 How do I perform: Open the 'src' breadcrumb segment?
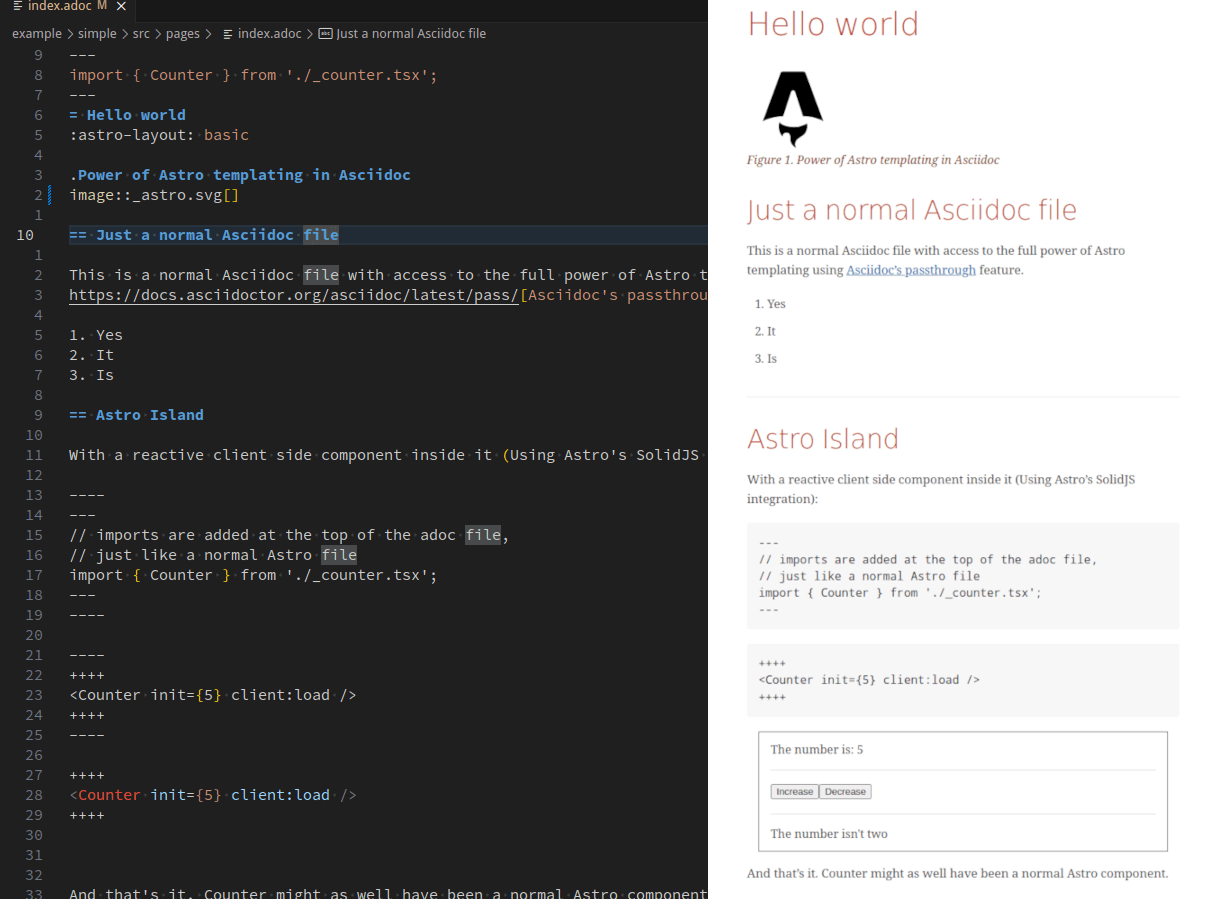[142, 34]
